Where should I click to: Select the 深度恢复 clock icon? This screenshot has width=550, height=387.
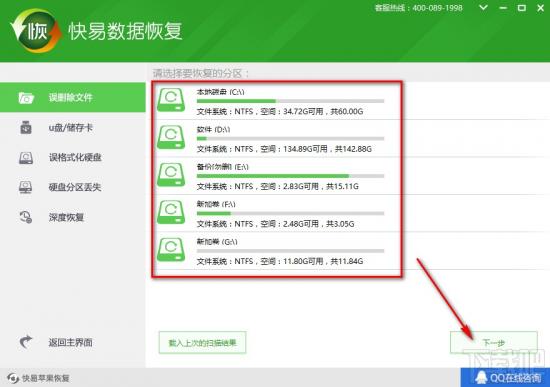coord(26,217)
